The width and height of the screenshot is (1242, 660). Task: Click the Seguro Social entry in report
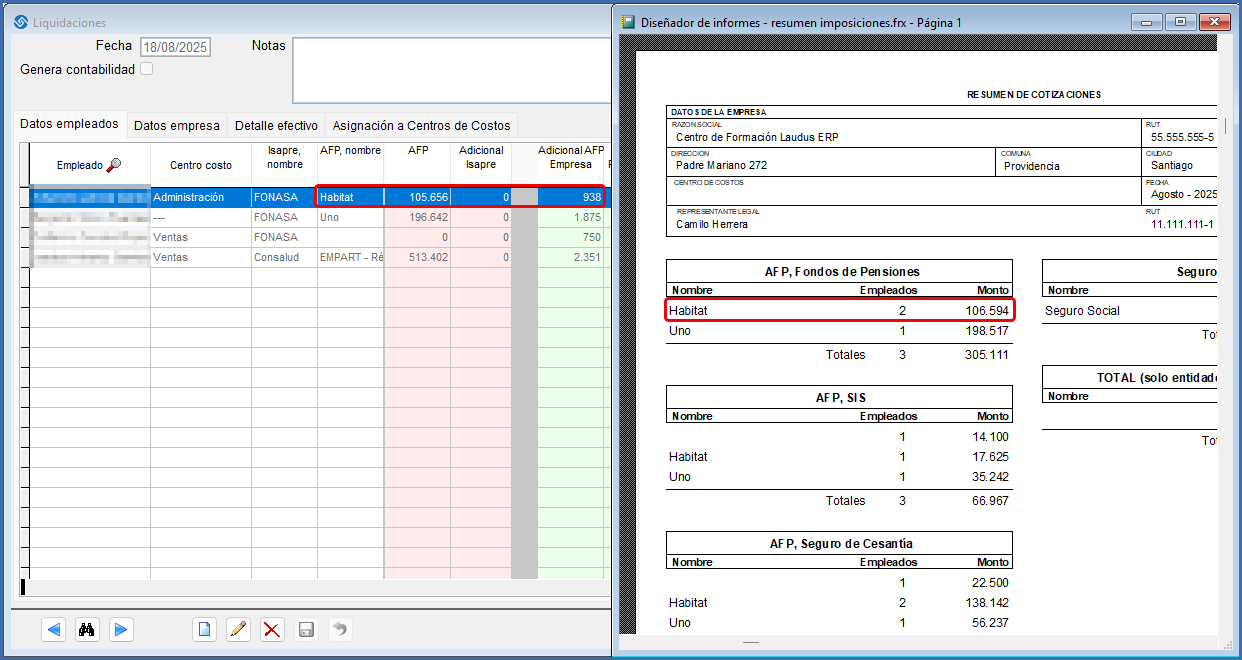point(1082,311)
